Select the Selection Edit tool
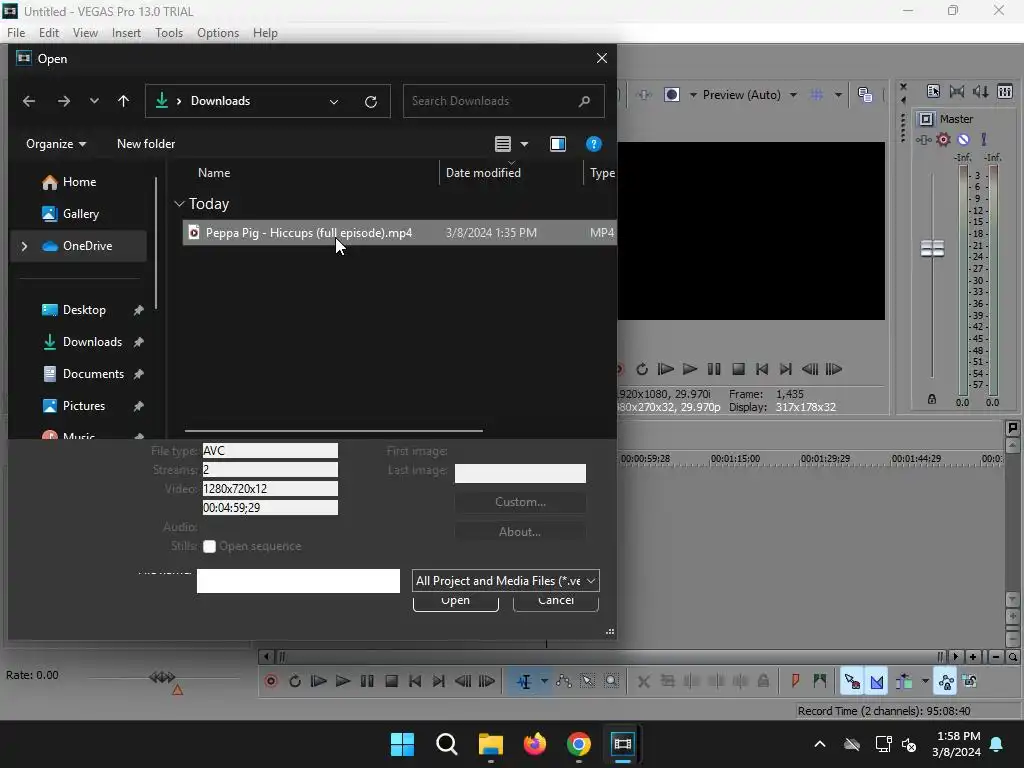The width and height of the screenshot is (1024, 768). point(588,681)
